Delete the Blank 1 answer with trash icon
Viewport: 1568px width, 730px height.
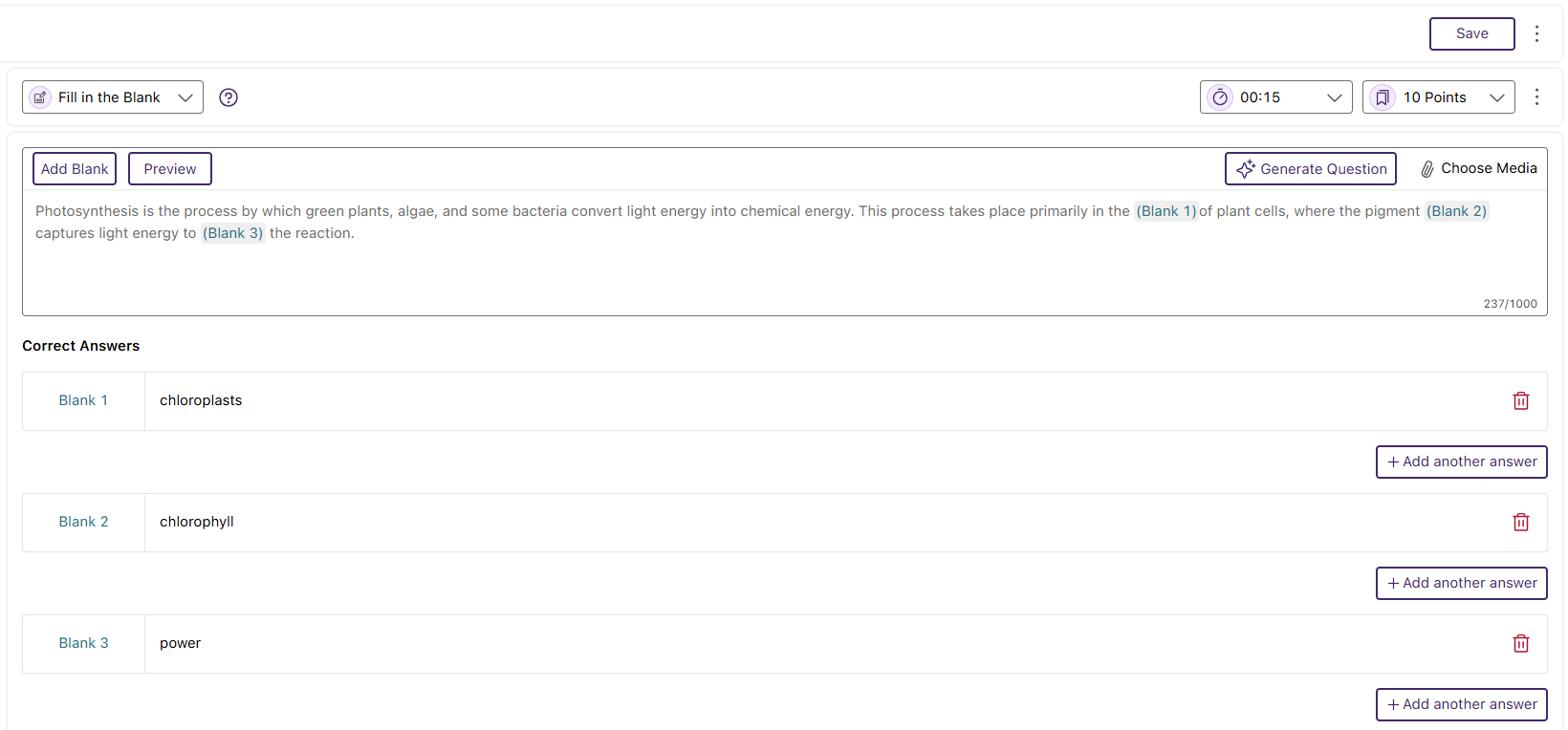(1521, 401)
